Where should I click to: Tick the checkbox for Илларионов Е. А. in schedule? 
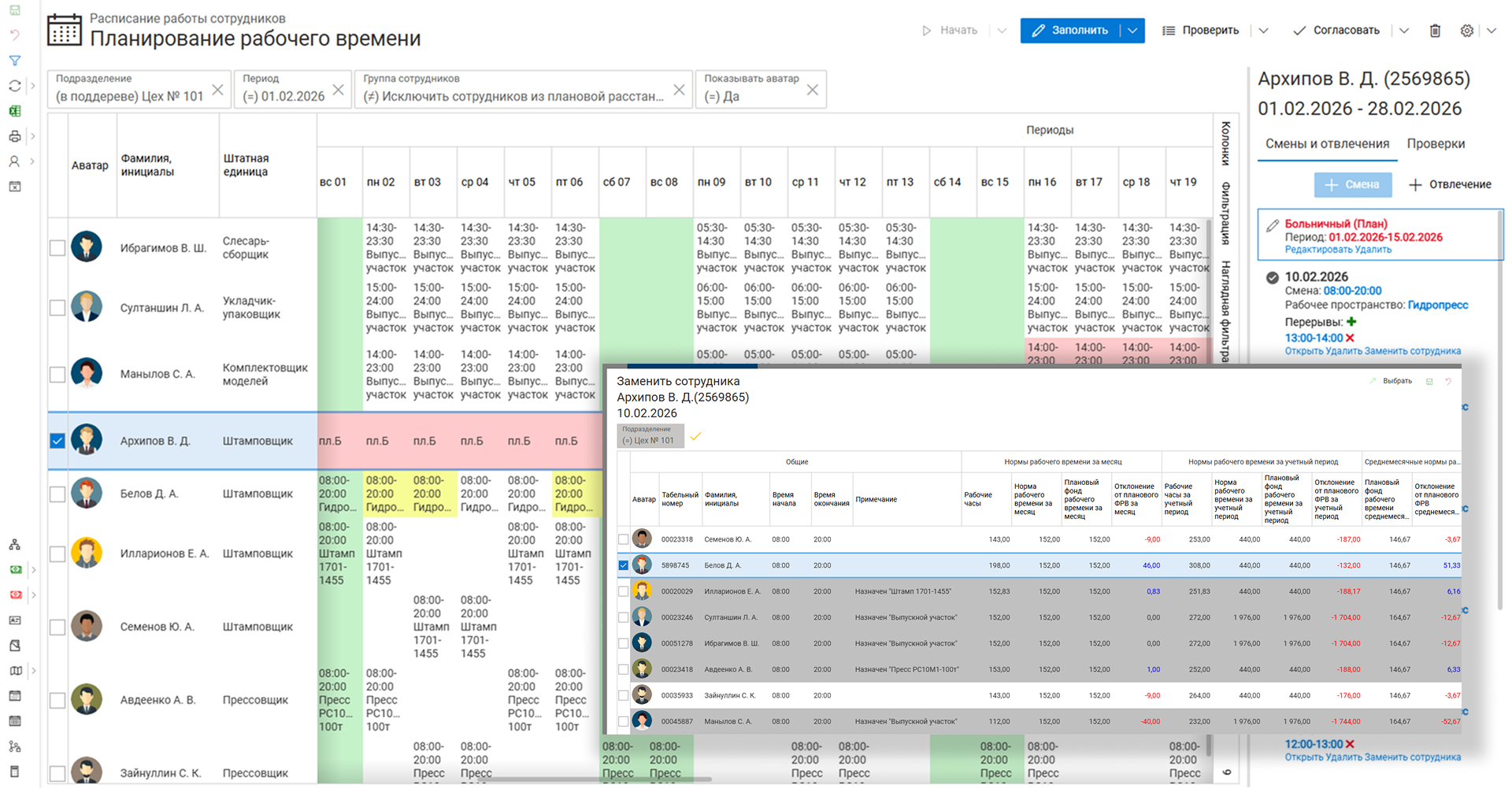pyautogui.click(x=57, y=553)
